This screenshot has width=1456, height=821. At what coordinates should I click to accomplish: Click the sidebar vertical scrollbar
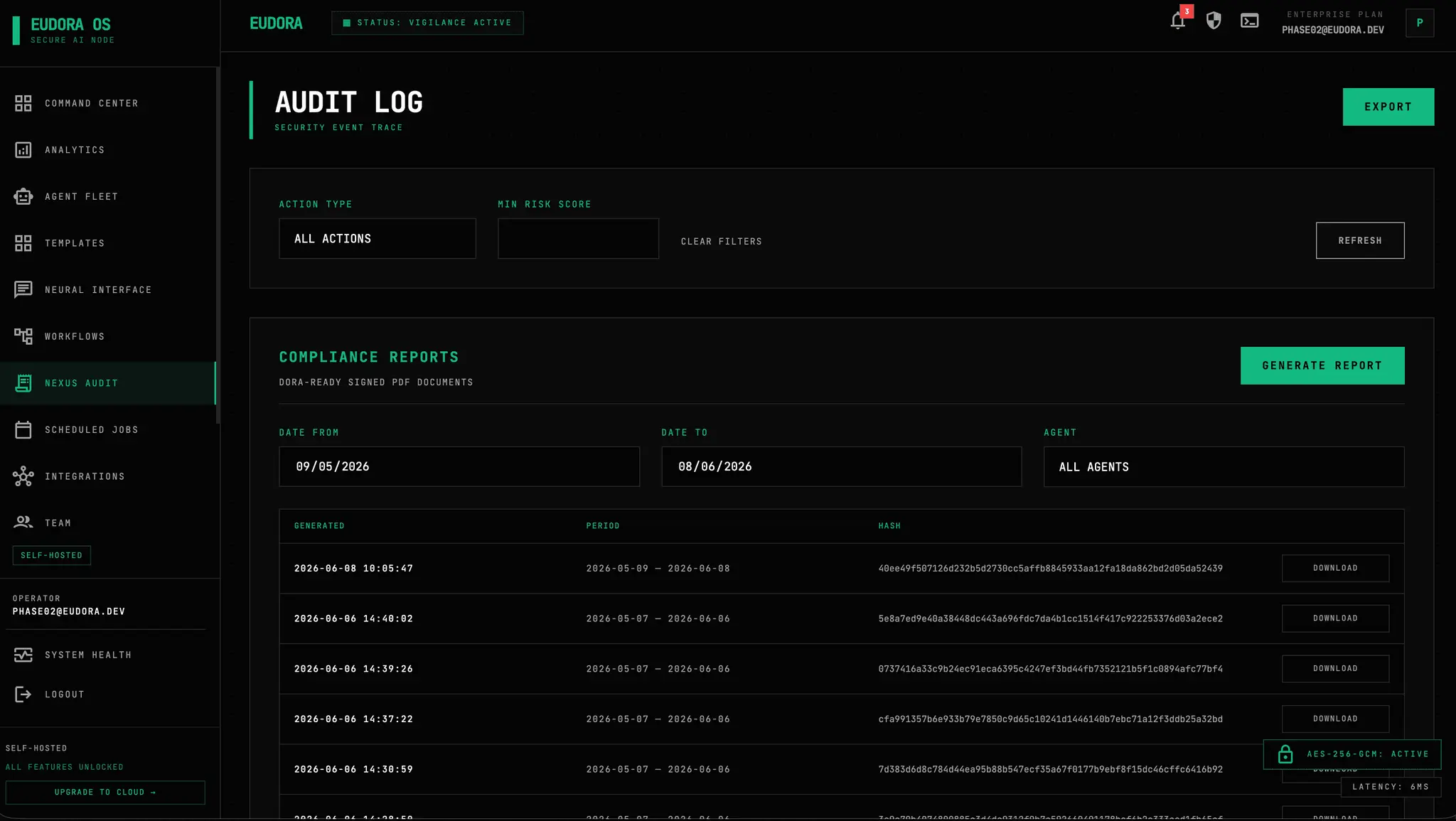tap(218, 245)
